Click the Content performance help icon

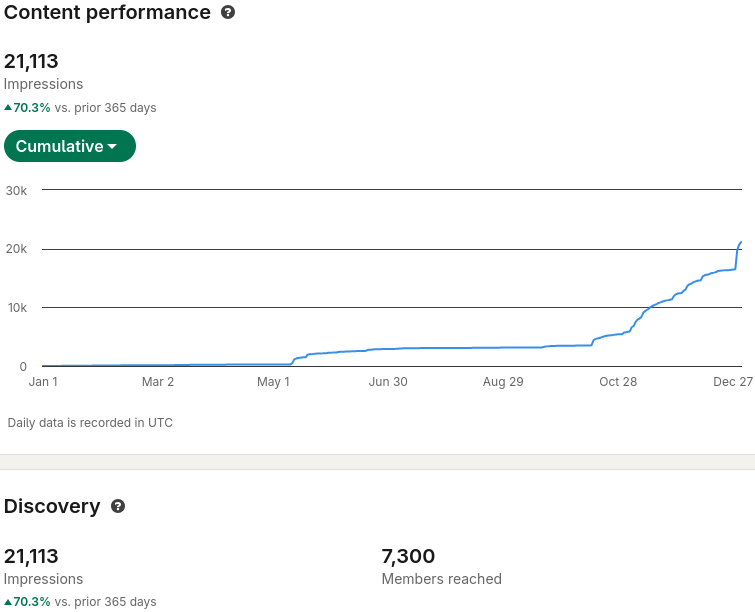228,13
